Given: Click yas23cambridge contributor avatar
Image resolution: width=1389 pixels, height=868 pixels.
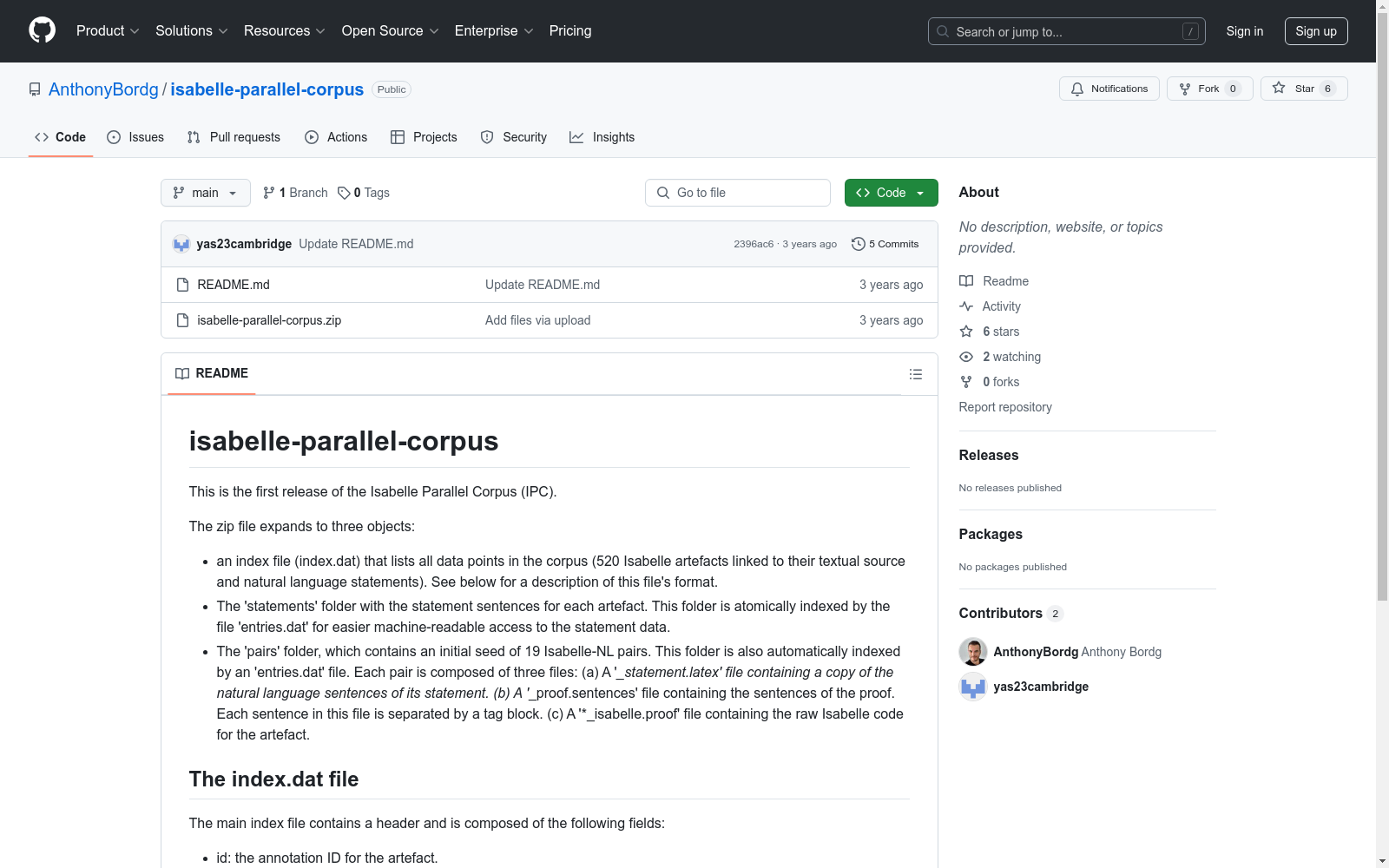Looking at the screenshot, I should [973, 687].
